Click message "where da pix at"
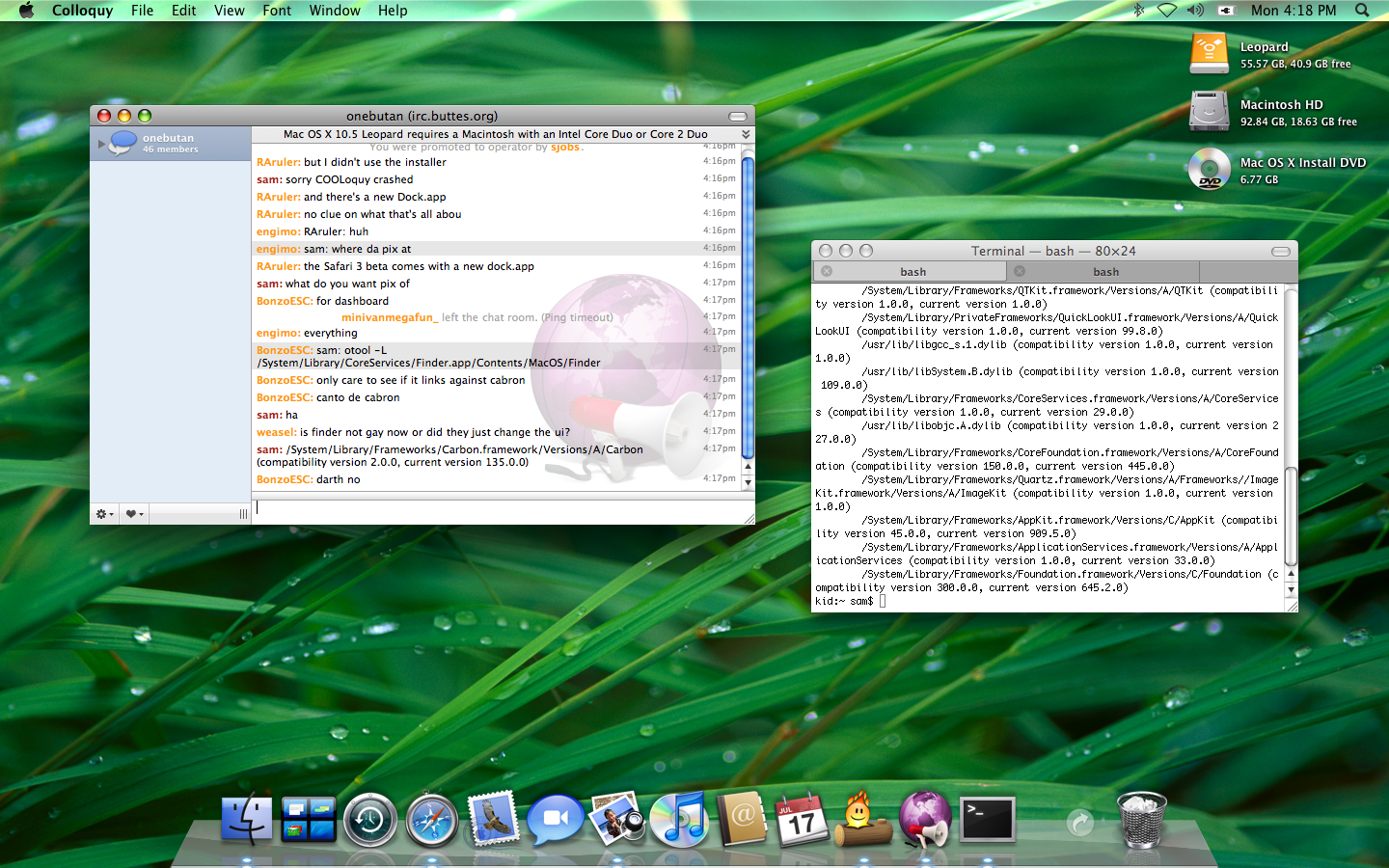1389x868 pixels. tap(371, 249)
